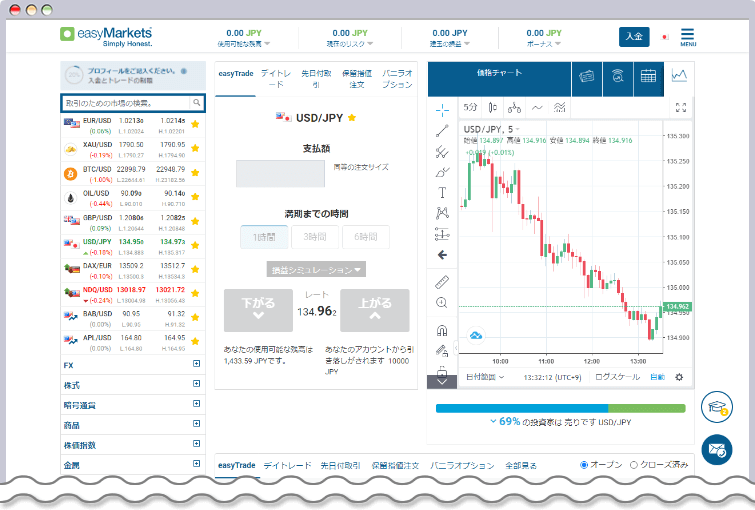The height and width of the screenshot is (510, 755).
Task: Toggle favorite star for BTC/USD
Action: coord(195,172)
